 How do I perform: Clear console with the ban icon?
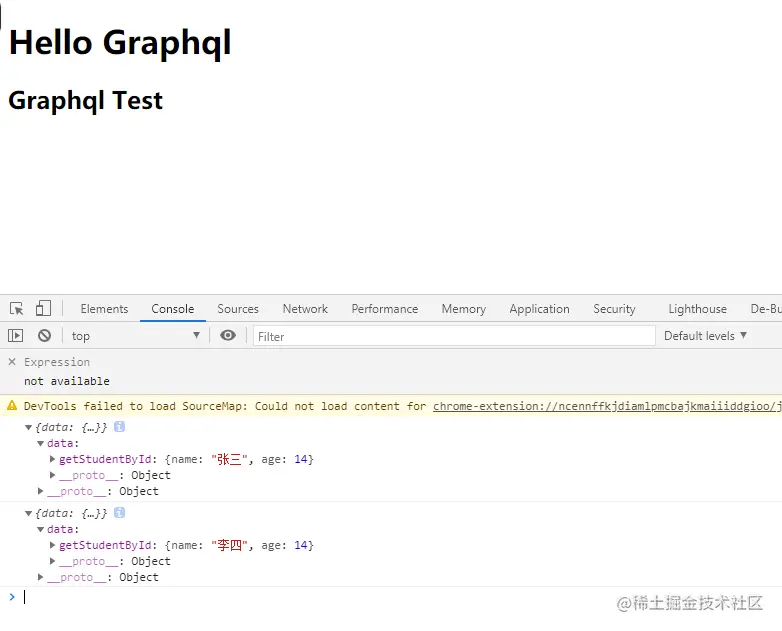[x=44, y=336]
